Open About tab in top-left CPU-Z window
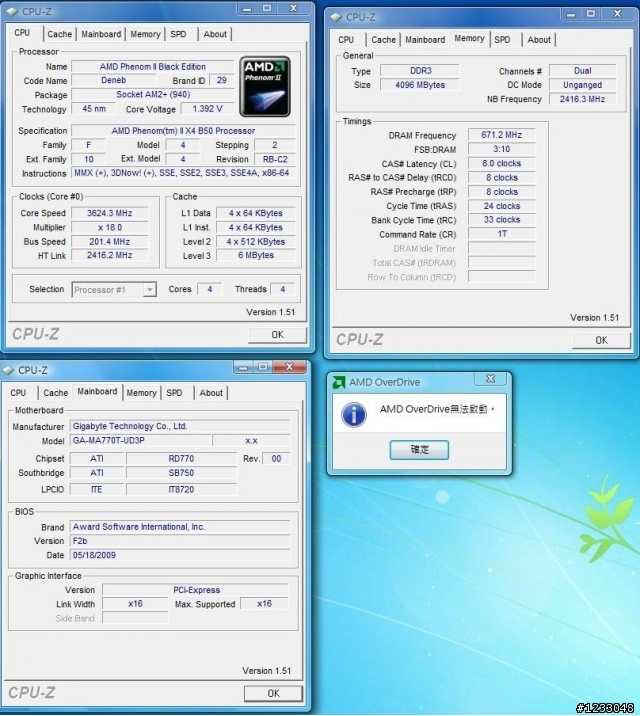This screenshot has height=716, width=640. 215,34
